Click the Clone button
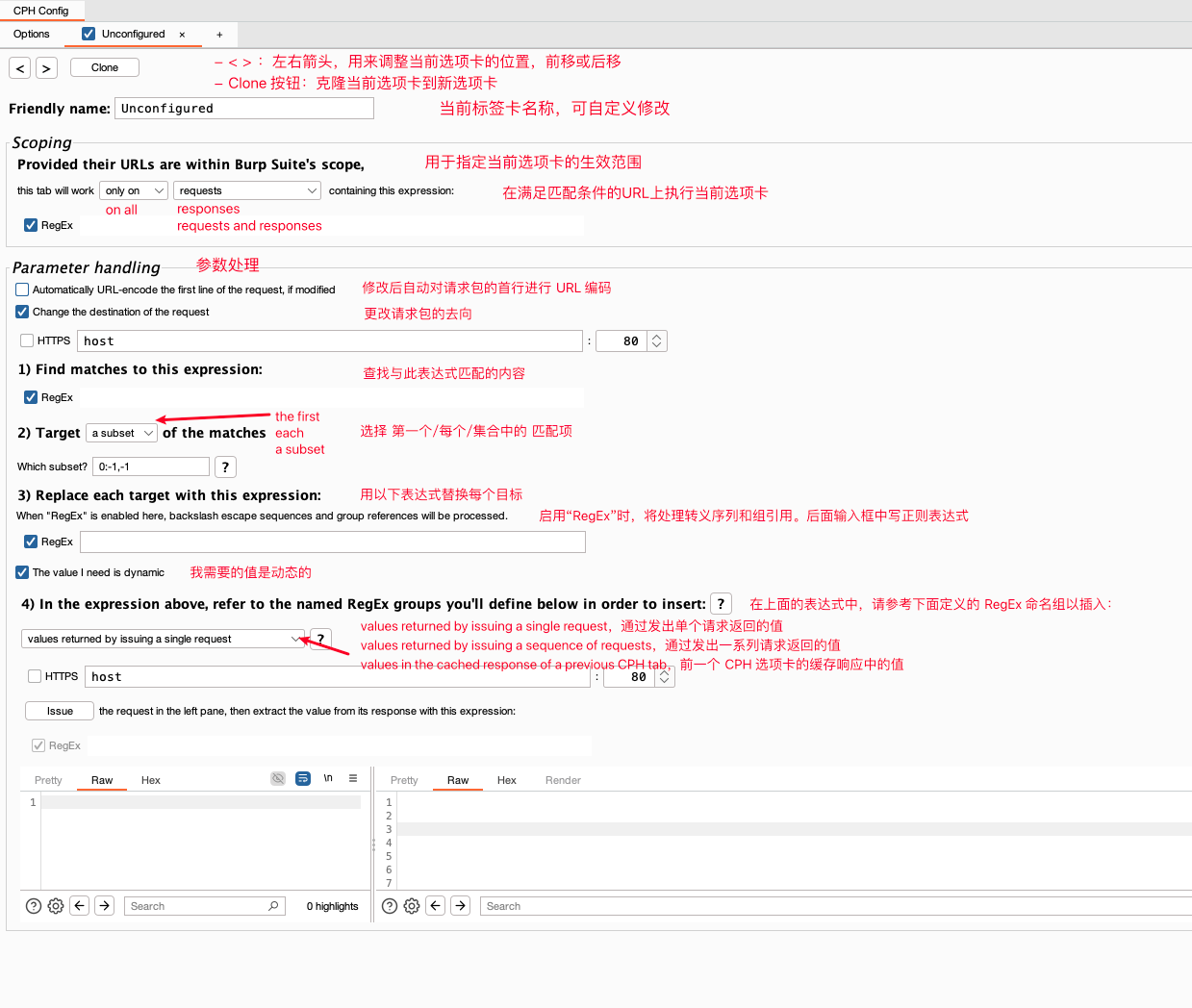The image size is (1192, 1008). tap(105, 67)
